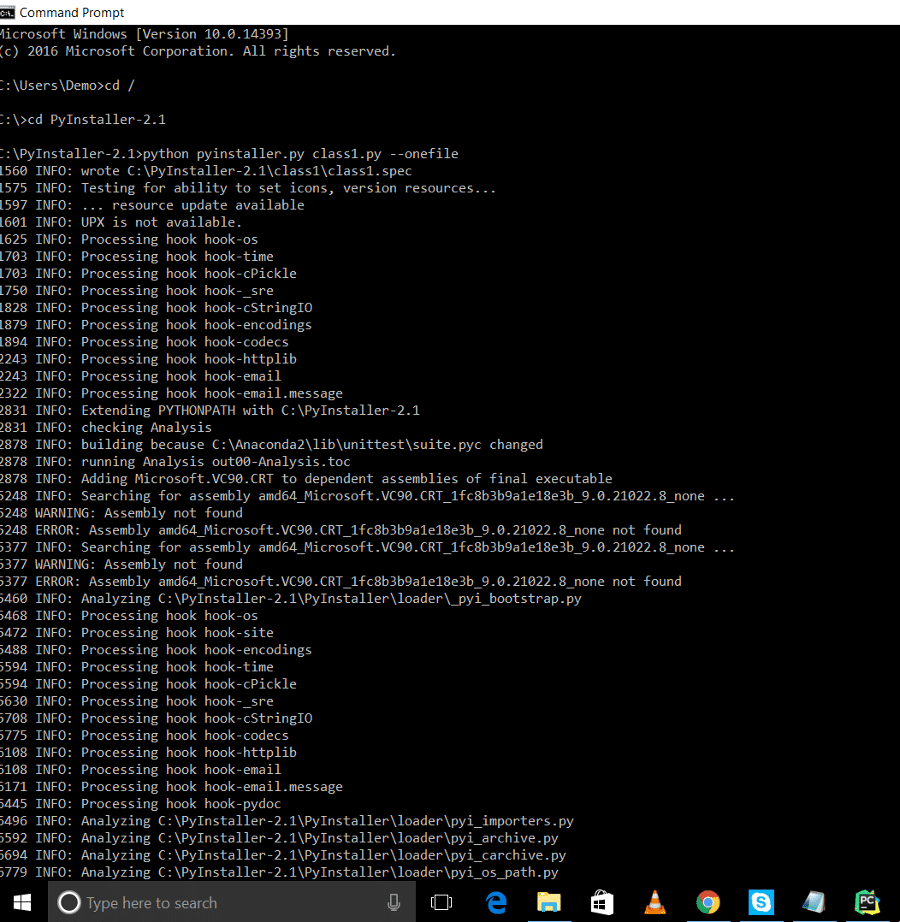This screenshot has height=922, width=900.
Task: Click the Cortana circle icon
Action: pos(69,902)
